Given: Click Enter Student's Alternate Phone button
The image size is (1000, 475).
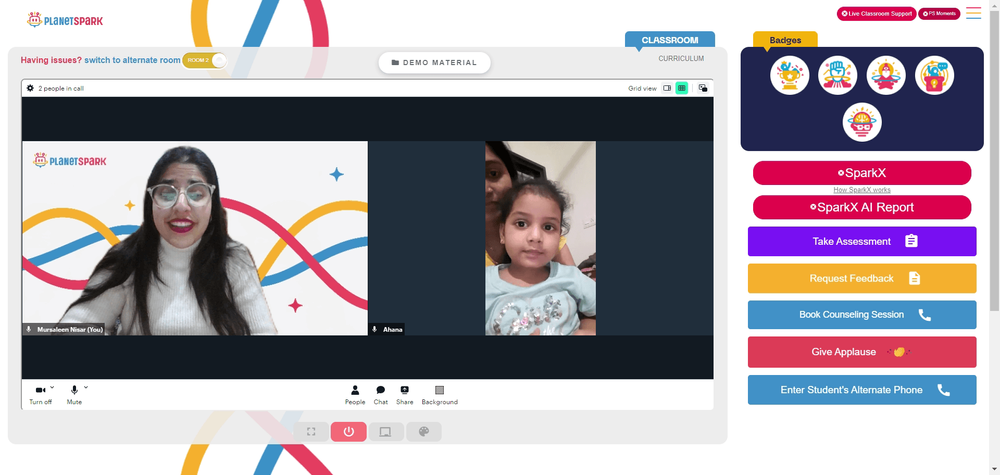Looking at the screenshot, I should (x=862, y=390).
